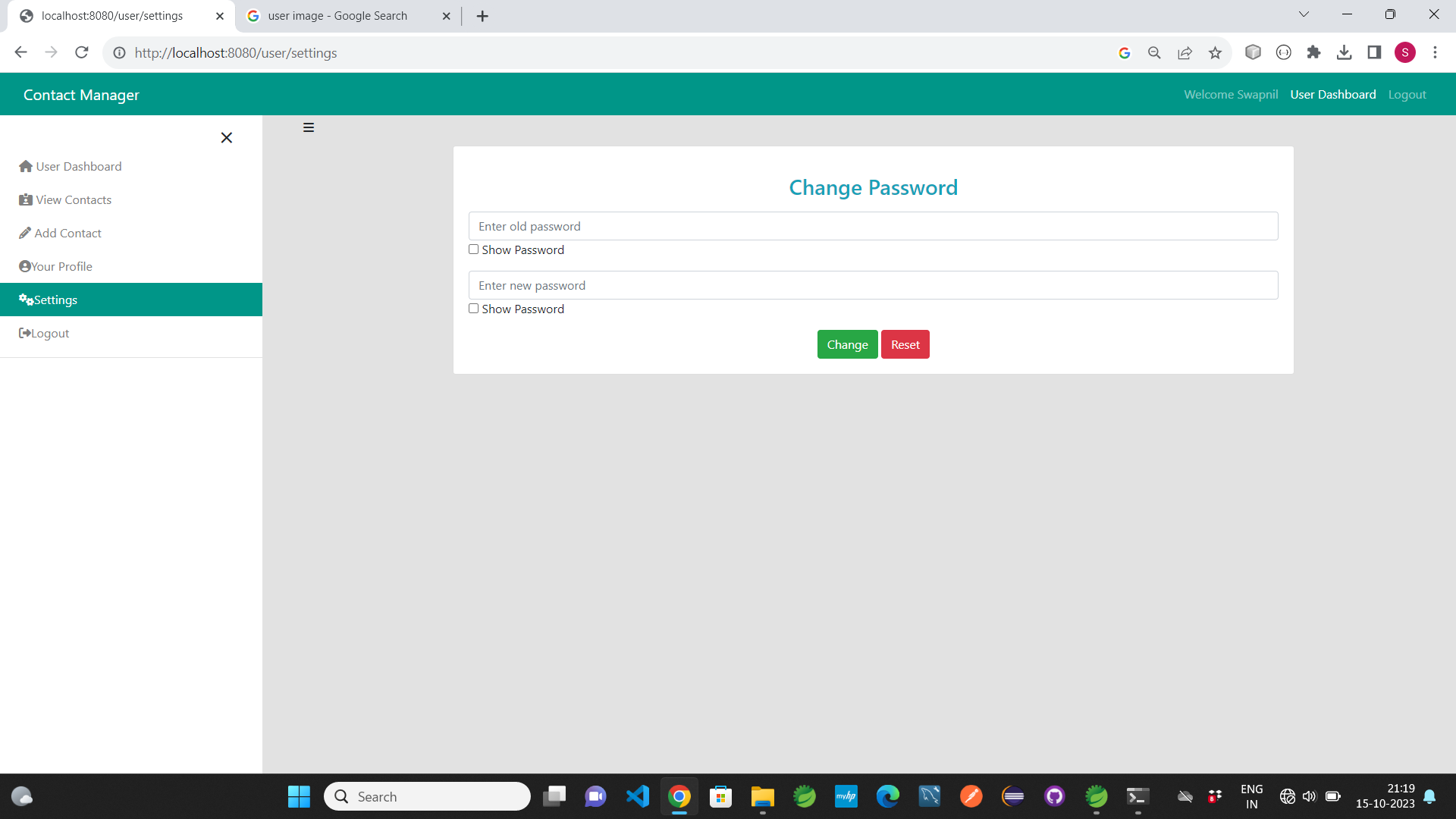
Task: Focus the Enter new password field
Action: click(x=873, y=285)
